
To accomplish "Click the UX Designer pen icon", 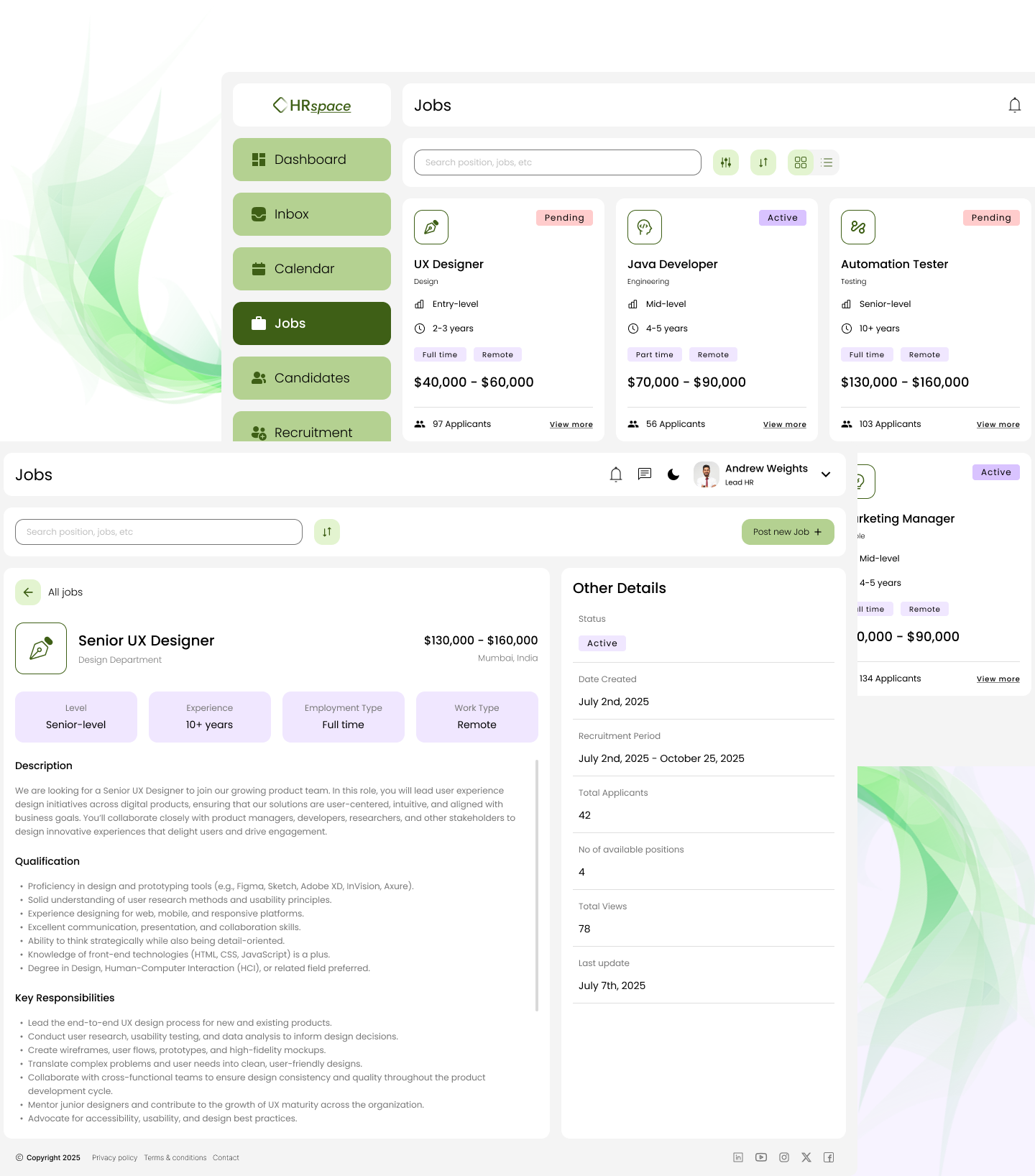I will point(431,227).
